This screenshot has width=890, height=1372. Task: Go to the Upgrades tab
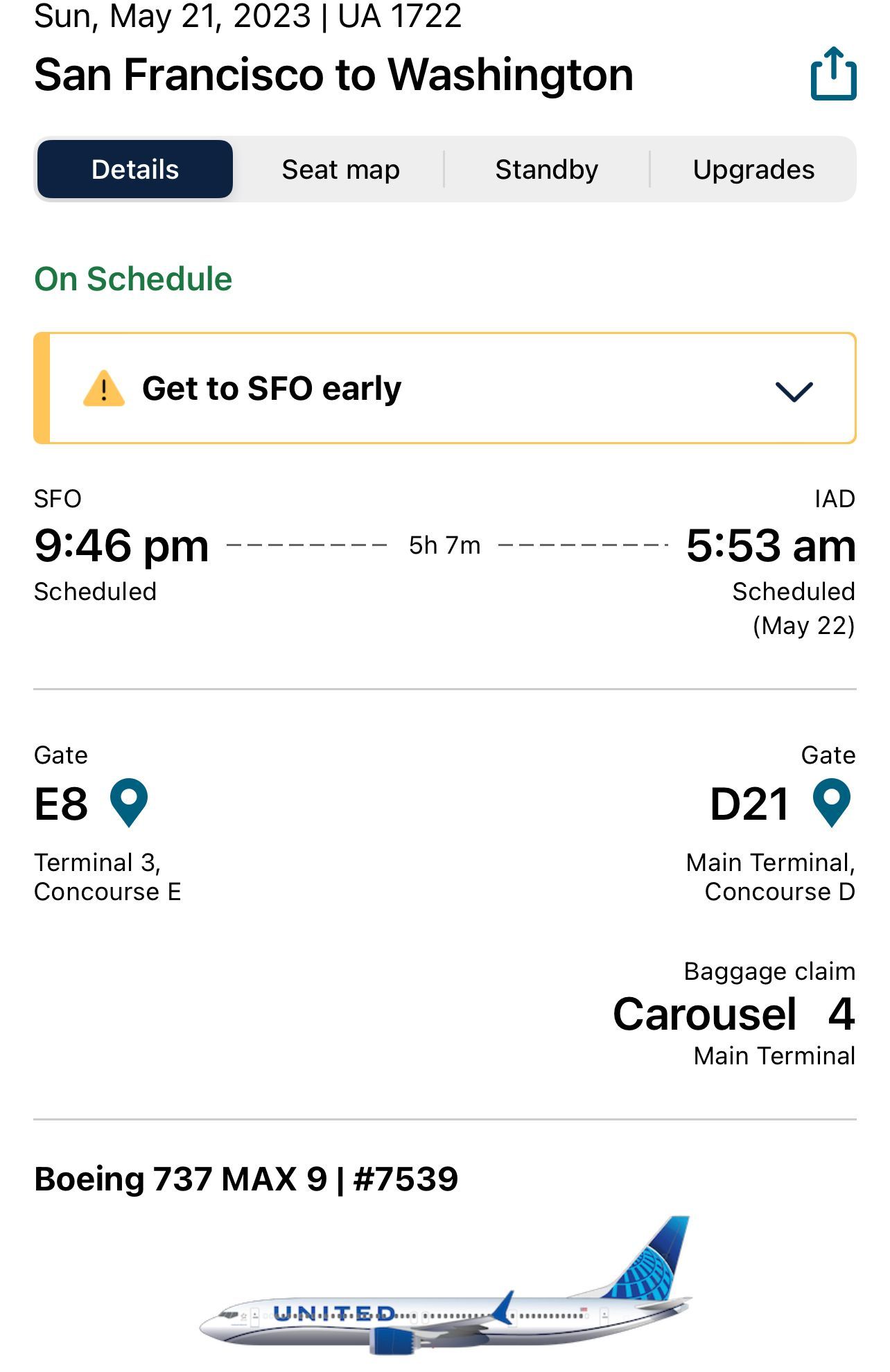point(753,170)
